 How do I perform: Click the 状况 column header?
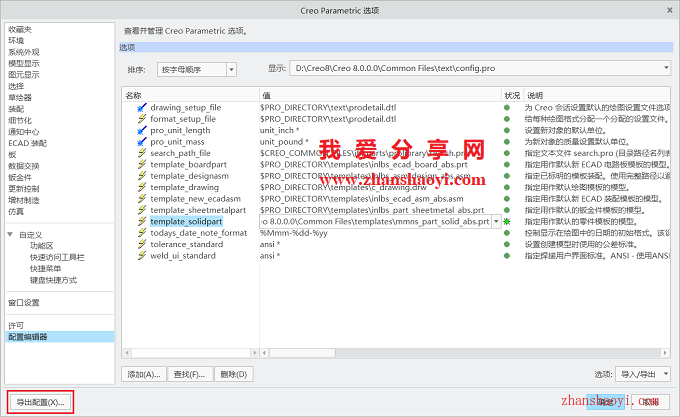(x=512, y=95)
